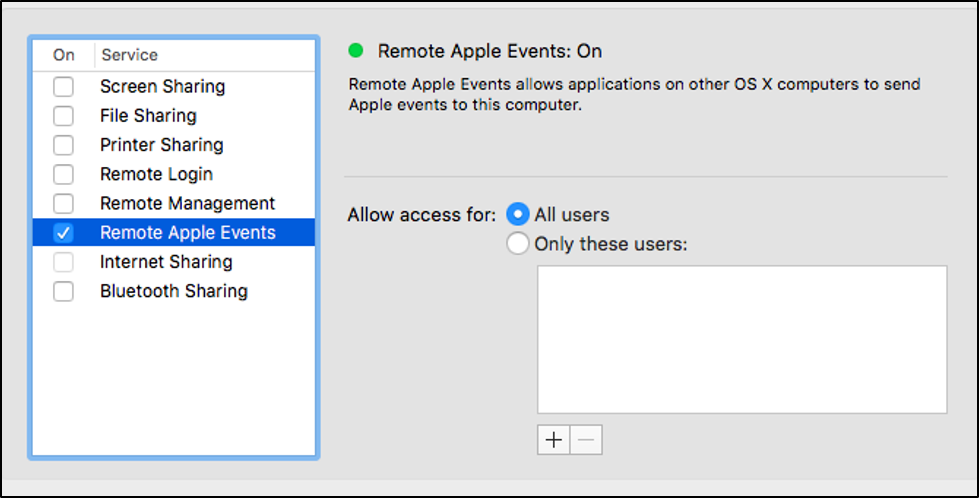Viewport: 979px width, 498px height.
Task: Select the Remote Apple Events row label
Action: pyautogui.click(x=187, y=233)
